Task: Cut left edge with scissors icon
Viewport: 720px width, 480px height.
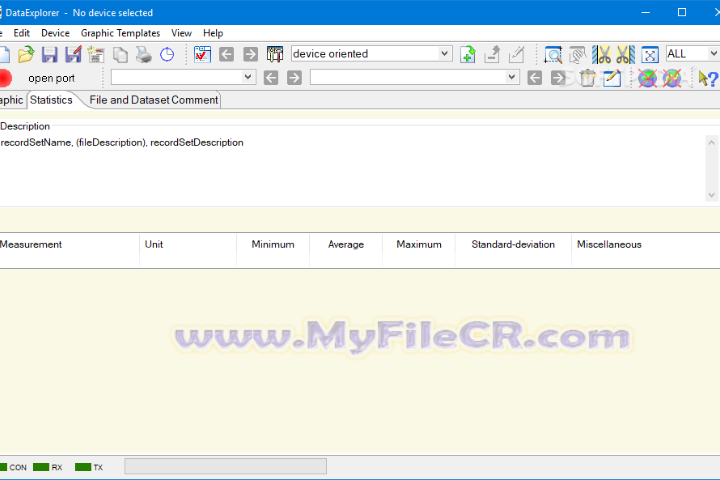Action: (x=602, y=54)
